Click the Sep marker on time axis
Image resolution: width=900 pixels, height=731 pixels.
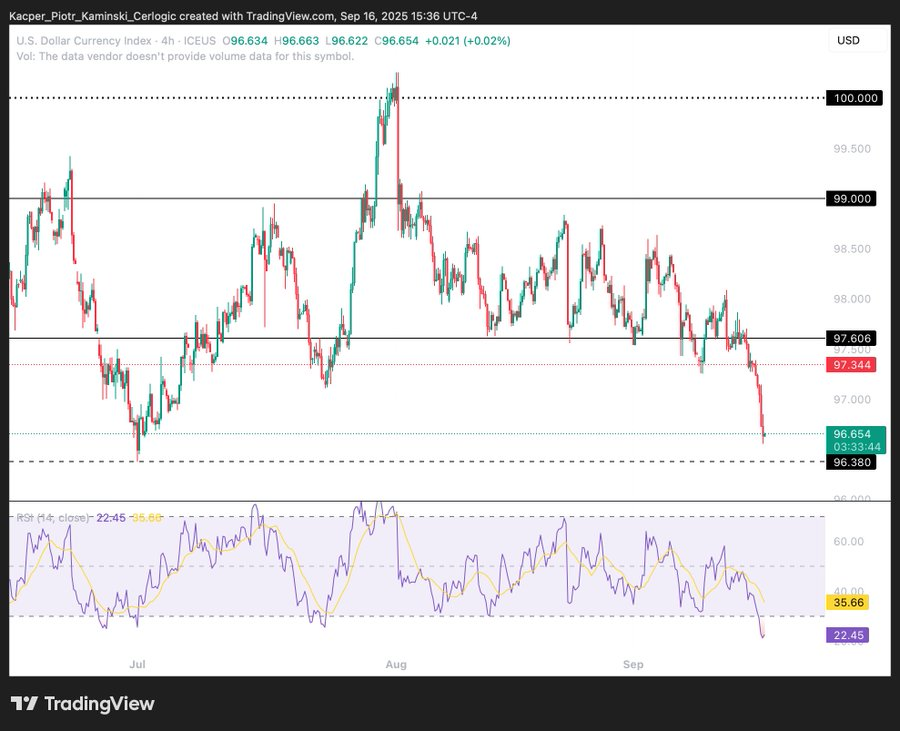pyautogui.click(x=633, y=664)
